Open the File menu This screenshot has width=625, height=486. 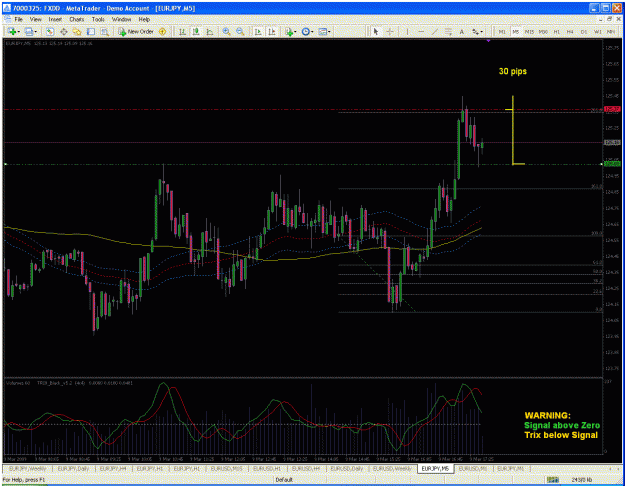click(18, 19)
